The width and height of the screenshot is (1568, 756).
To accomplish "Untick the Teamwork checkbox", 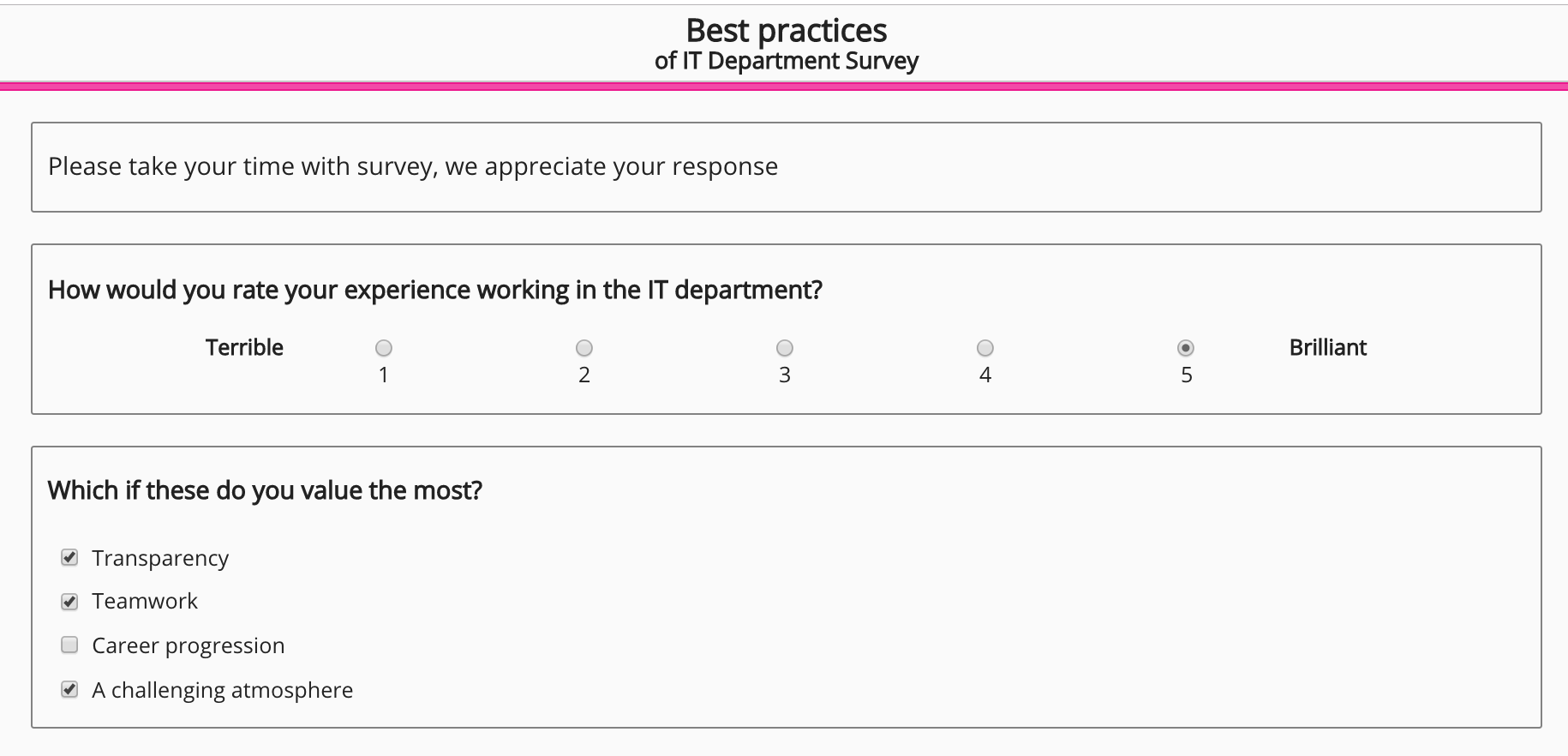I will point(70,602).
